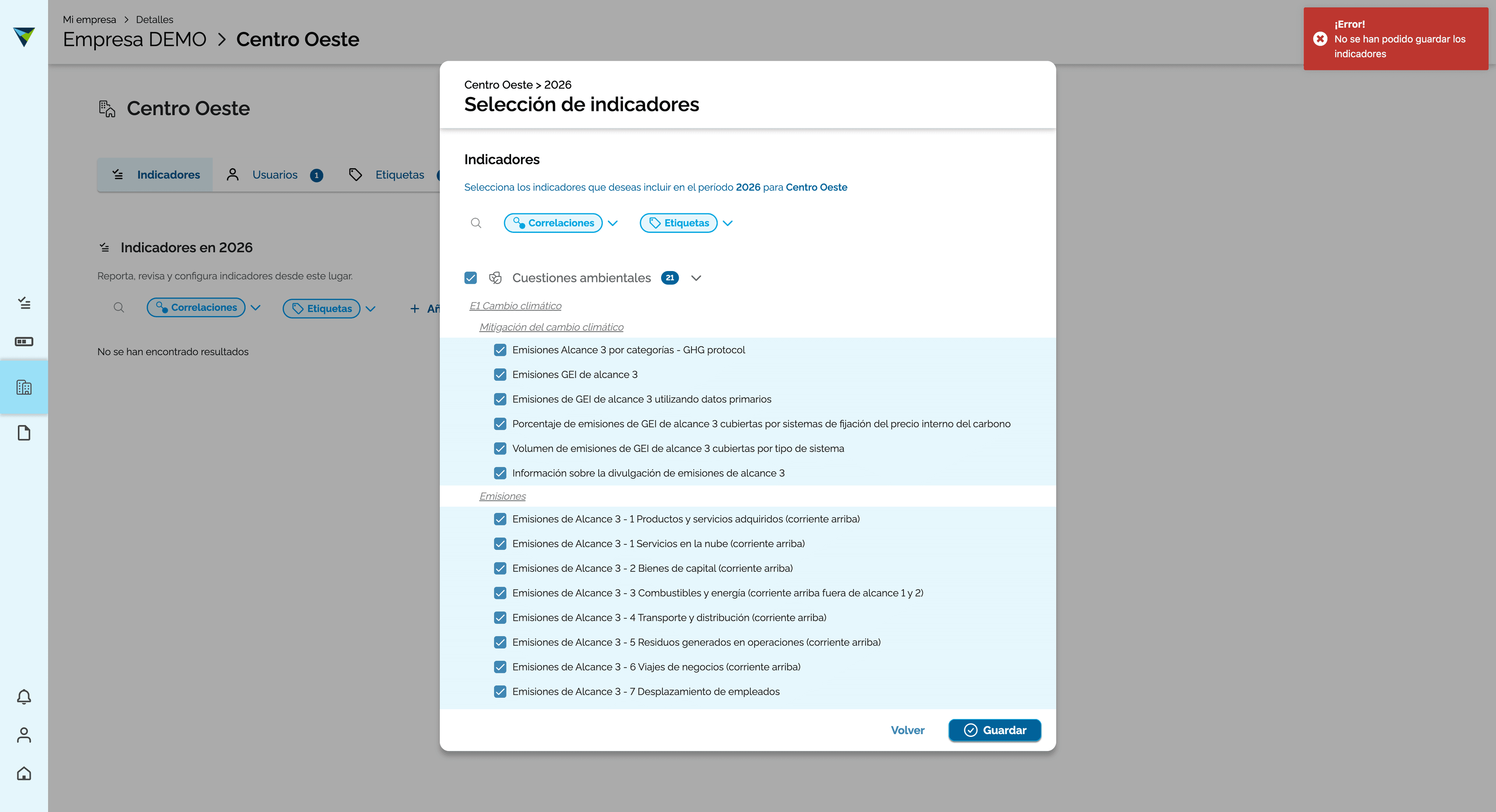
Task: Open the user profile icon in the sidebar
Action: click(x=24, y=735)
